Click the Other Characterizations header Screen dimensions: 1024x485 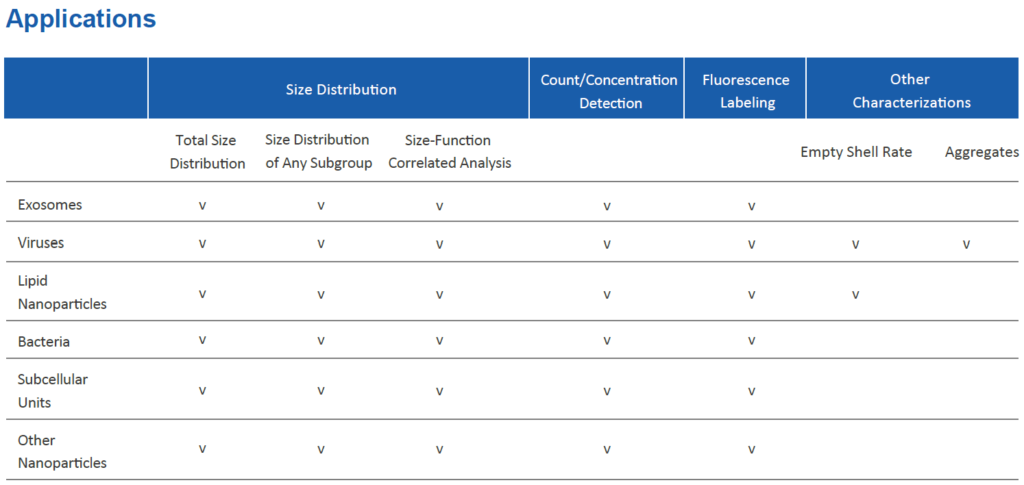coord(912,88)
